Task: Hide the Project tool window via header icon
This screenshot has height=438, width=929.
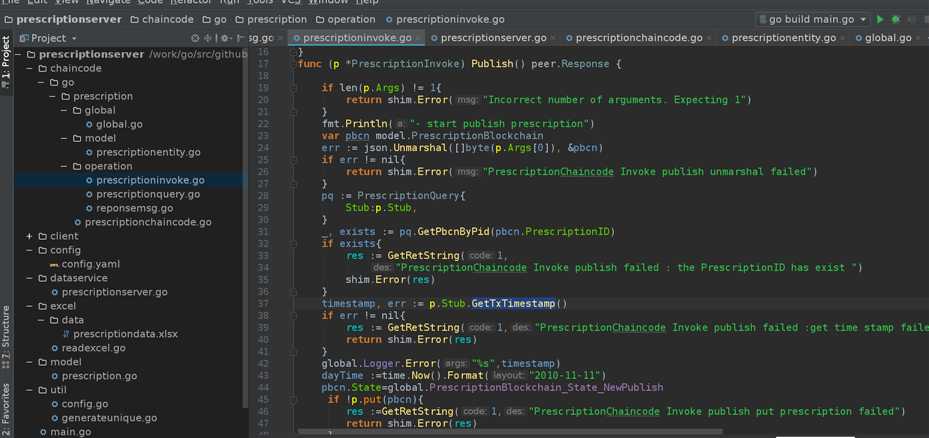Action: tap(241, 38)
